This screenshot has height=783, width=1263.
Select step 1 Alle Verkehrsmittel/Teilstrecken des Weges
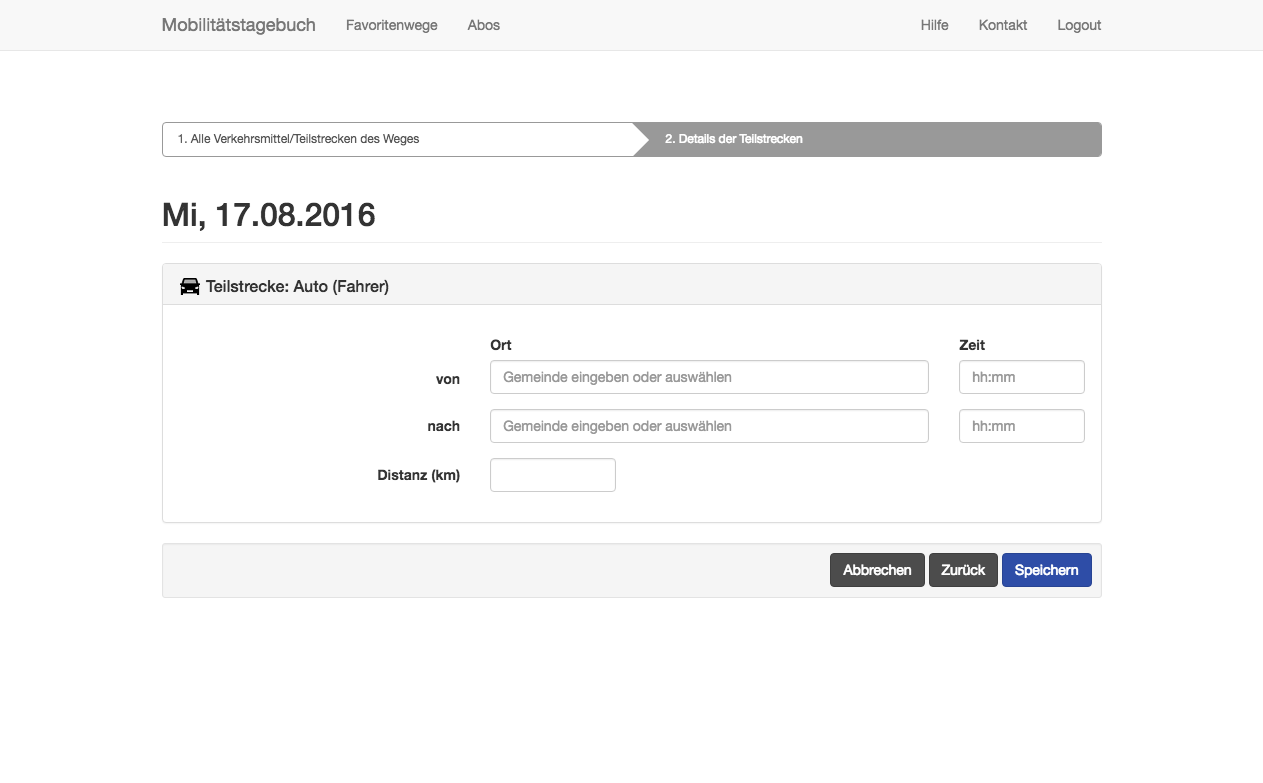[300, 139]
